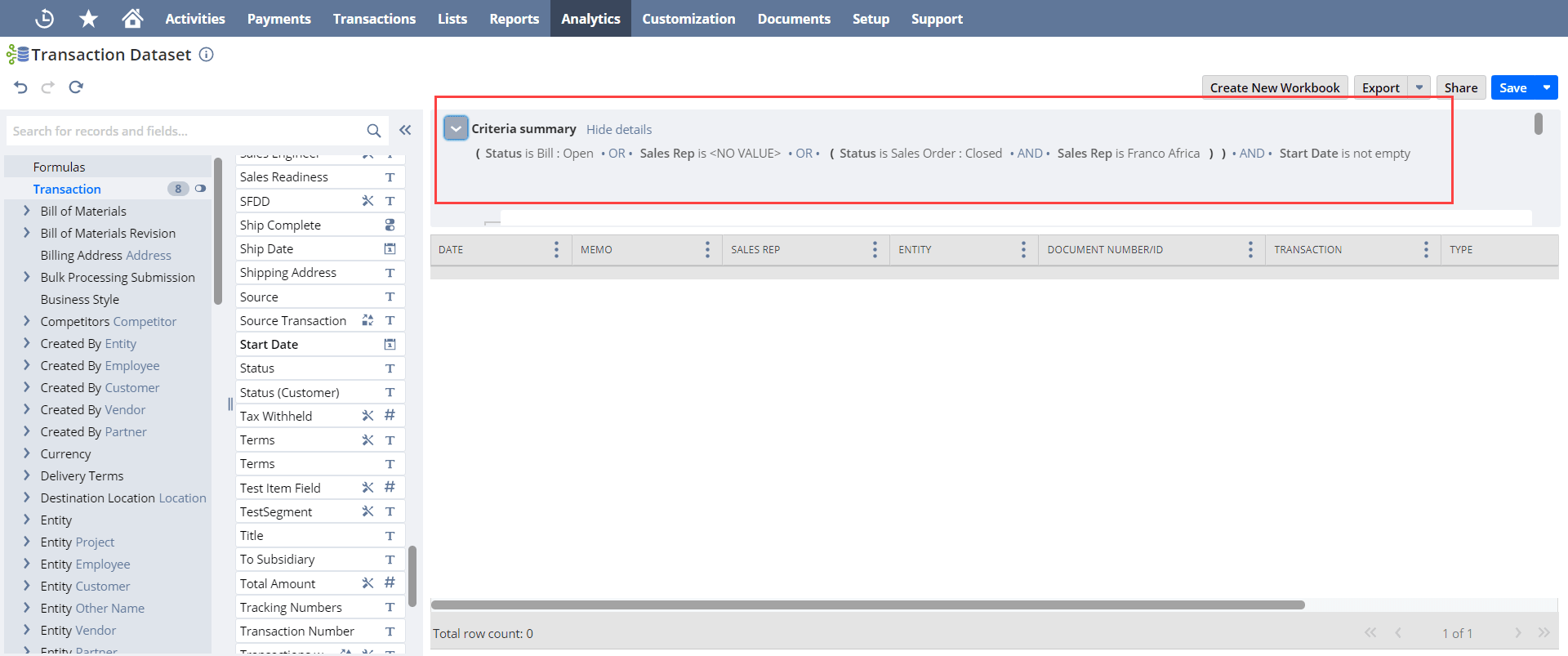This screenshot has height=656, width=1568.
Task: Click the horizontal scrollbar under the table
Action: point(867,605)
